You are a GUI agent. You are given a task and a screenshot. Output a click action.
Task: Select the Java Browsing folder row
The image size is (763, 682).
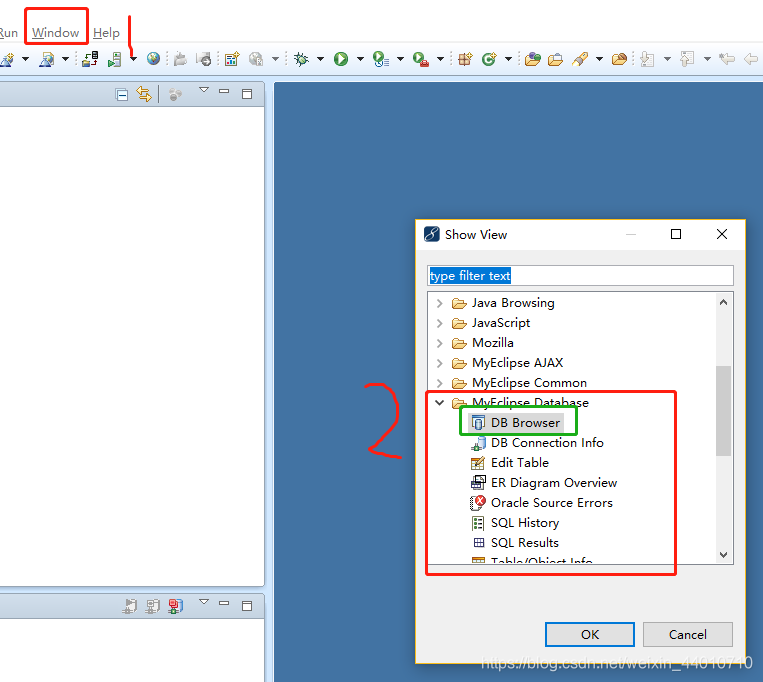tap(503, 303)
